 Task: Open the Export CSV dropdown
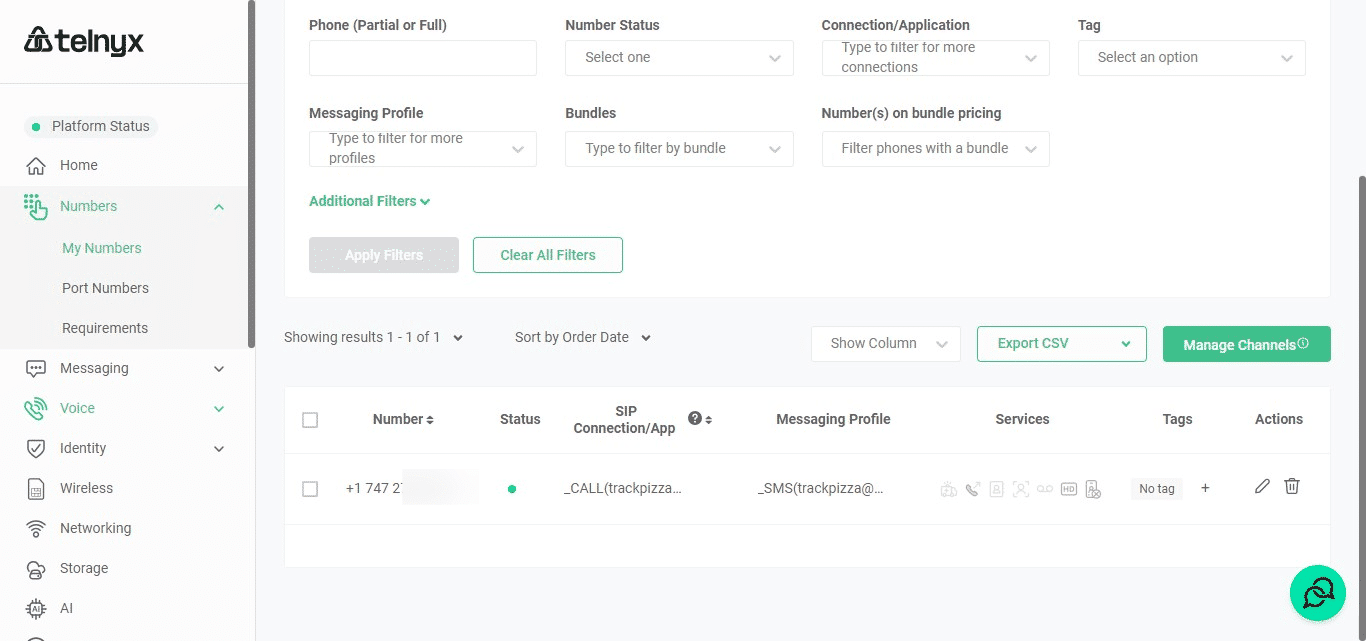[x=1061, y=343]
